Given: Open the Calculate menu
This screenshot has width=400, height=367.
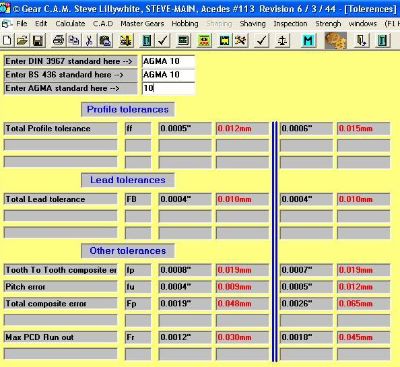Looking at the screenshot, I should click(70, 24).
